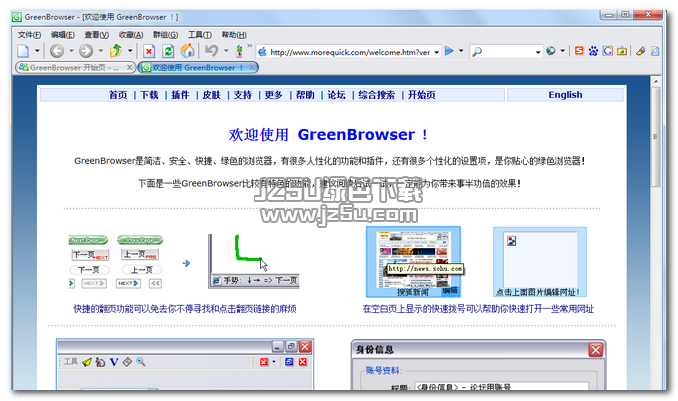The height and width of the screenshot is (401, 678).
Task: Click the Forward navigation button
Action: [86, 51]
